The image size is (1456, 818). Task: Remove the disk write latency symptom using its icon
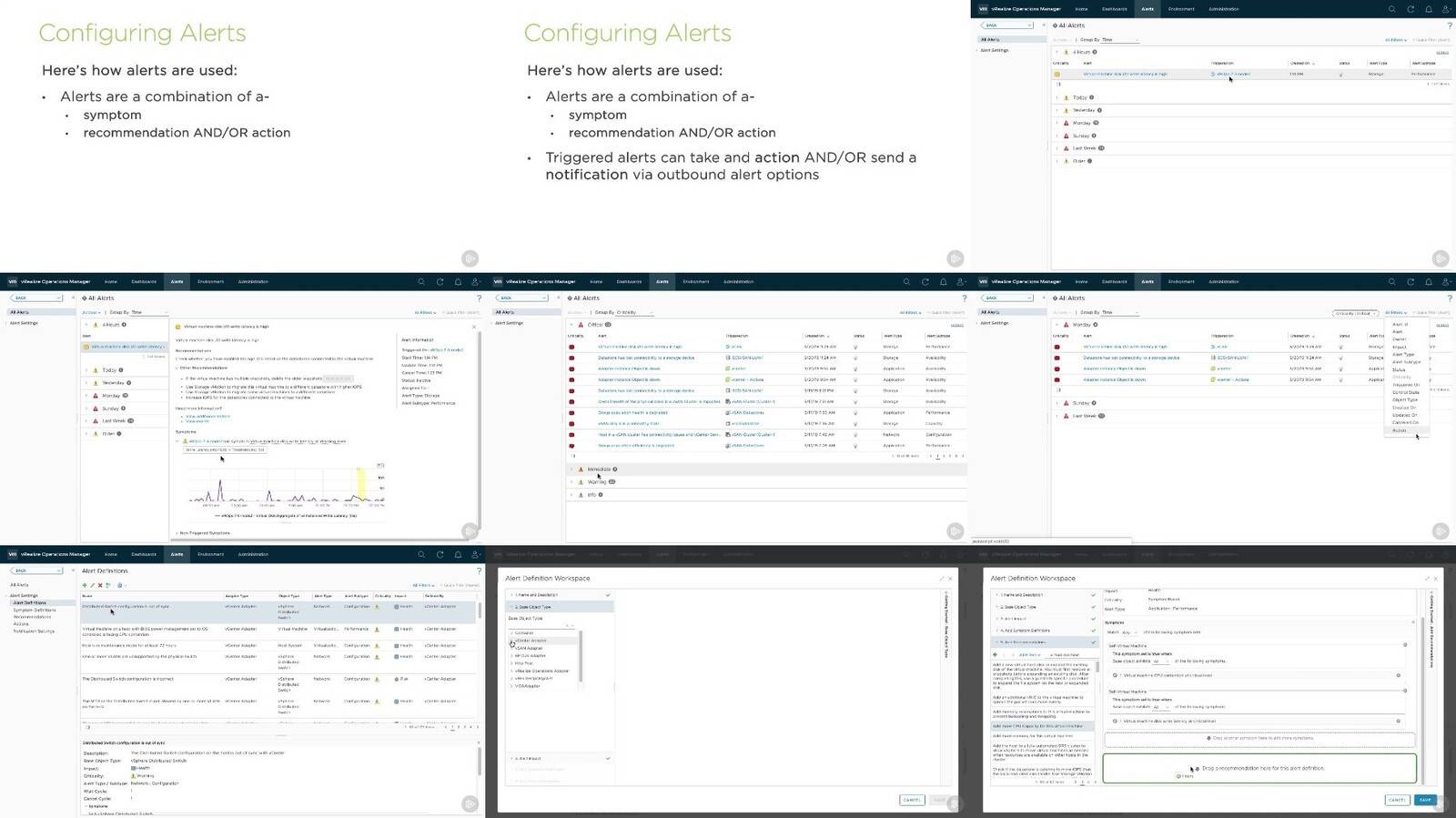click(1398, 721)
